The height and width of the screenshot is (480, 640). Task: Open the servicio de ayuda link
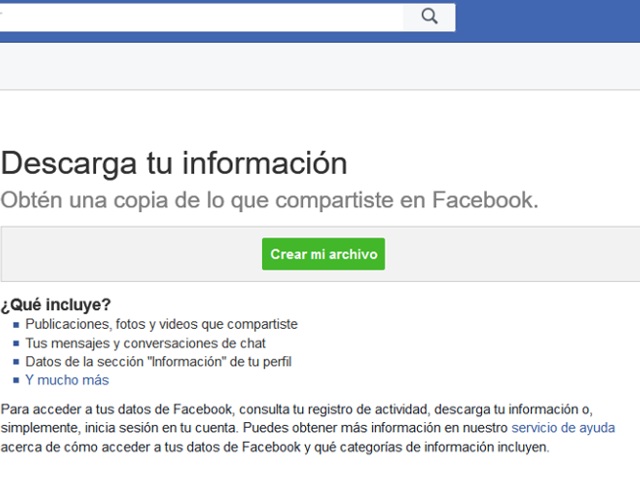tap(563, 428)
